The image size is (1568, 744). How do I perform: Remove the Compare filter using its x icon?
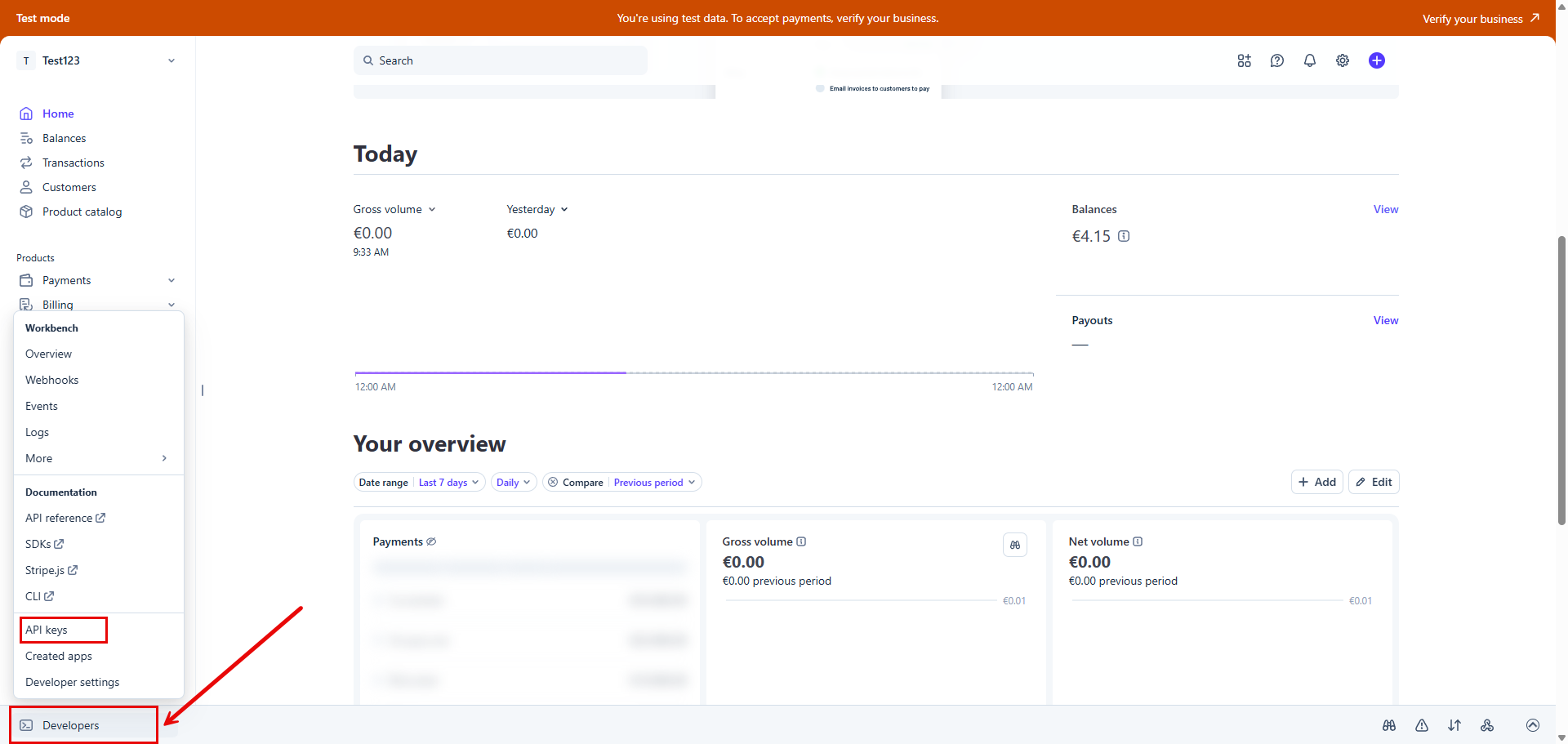[x=553, y=483]
